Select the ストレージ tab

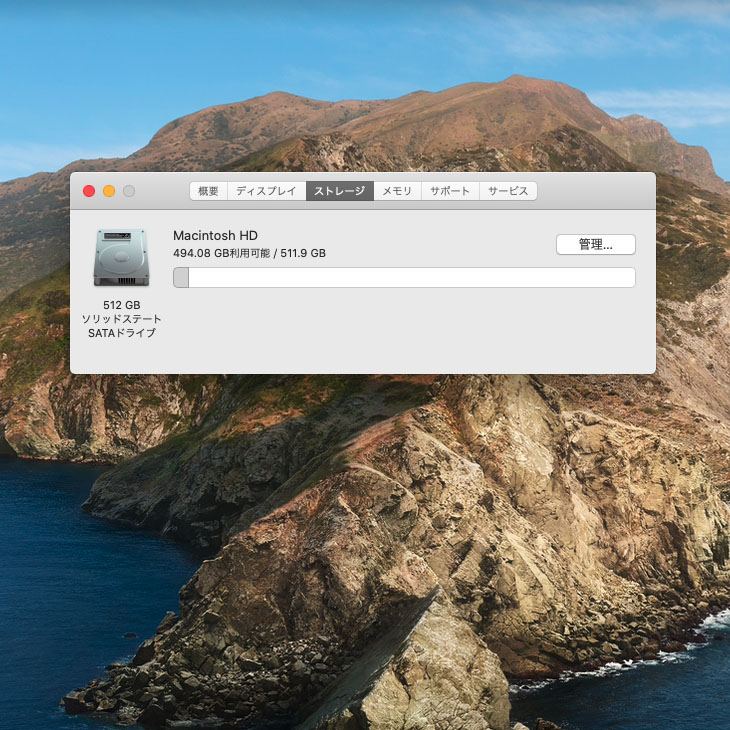pos(340,191)
